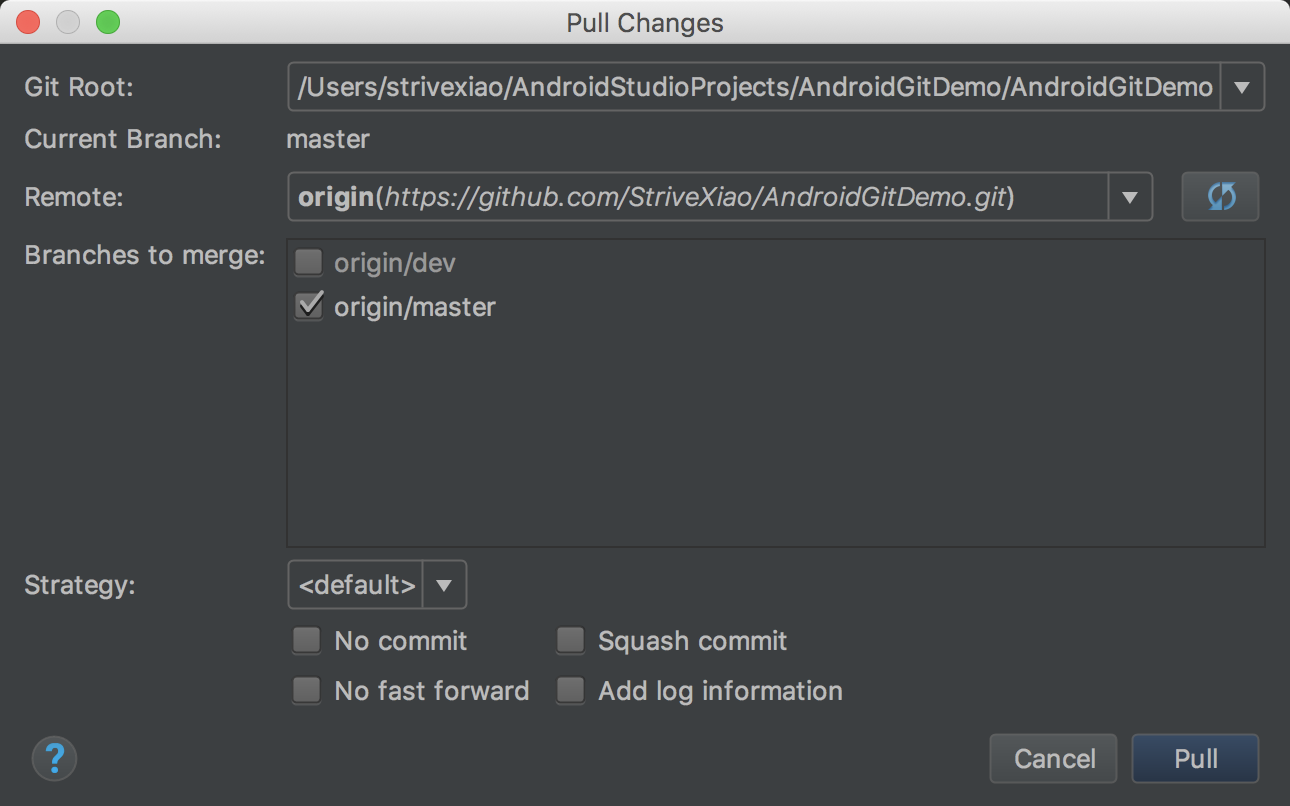Select the origin/master branch label
Screen dimensions: 1290x806
415,307
